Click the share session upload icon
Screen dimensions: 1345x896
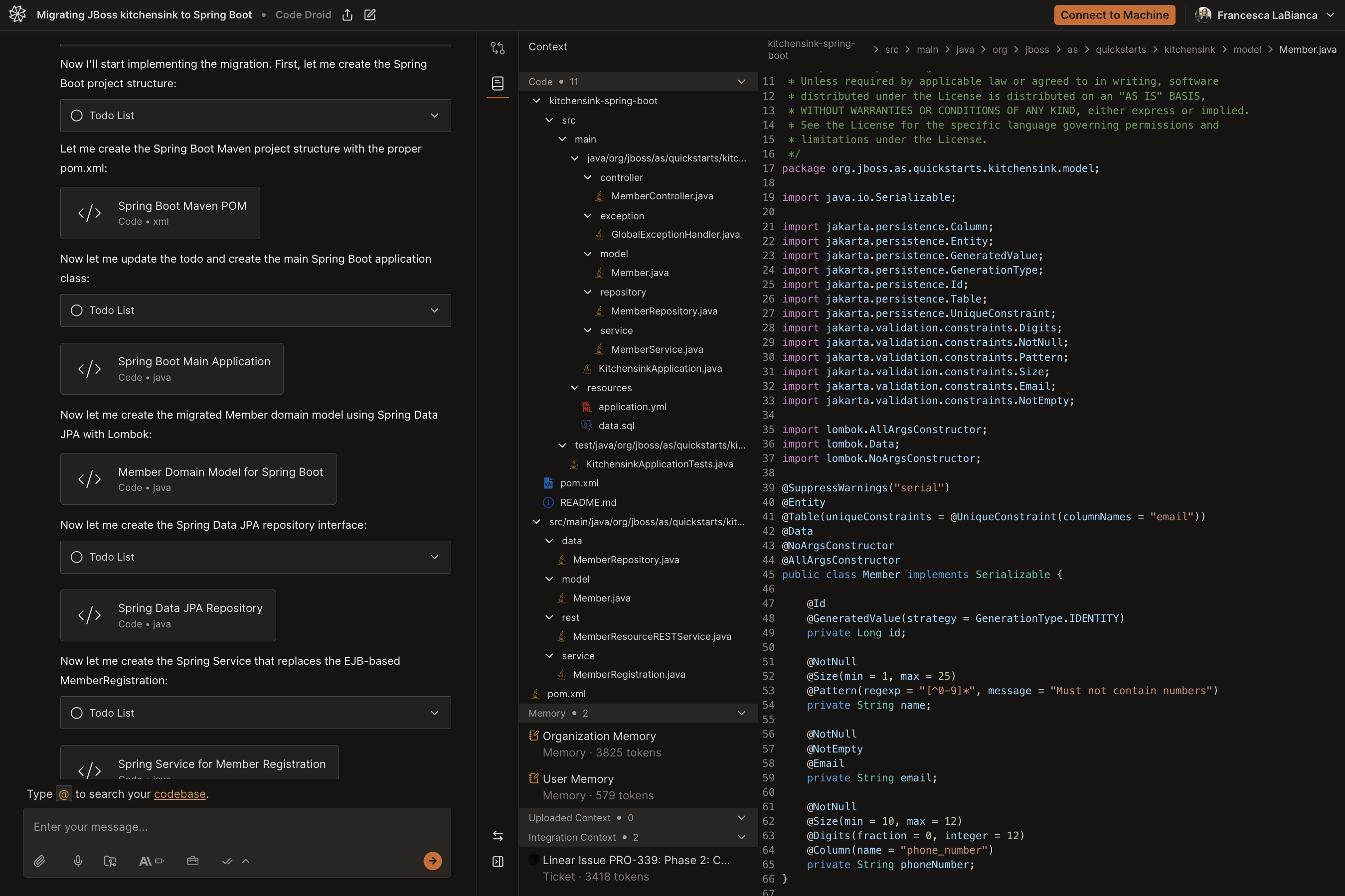tap(347, 15)
